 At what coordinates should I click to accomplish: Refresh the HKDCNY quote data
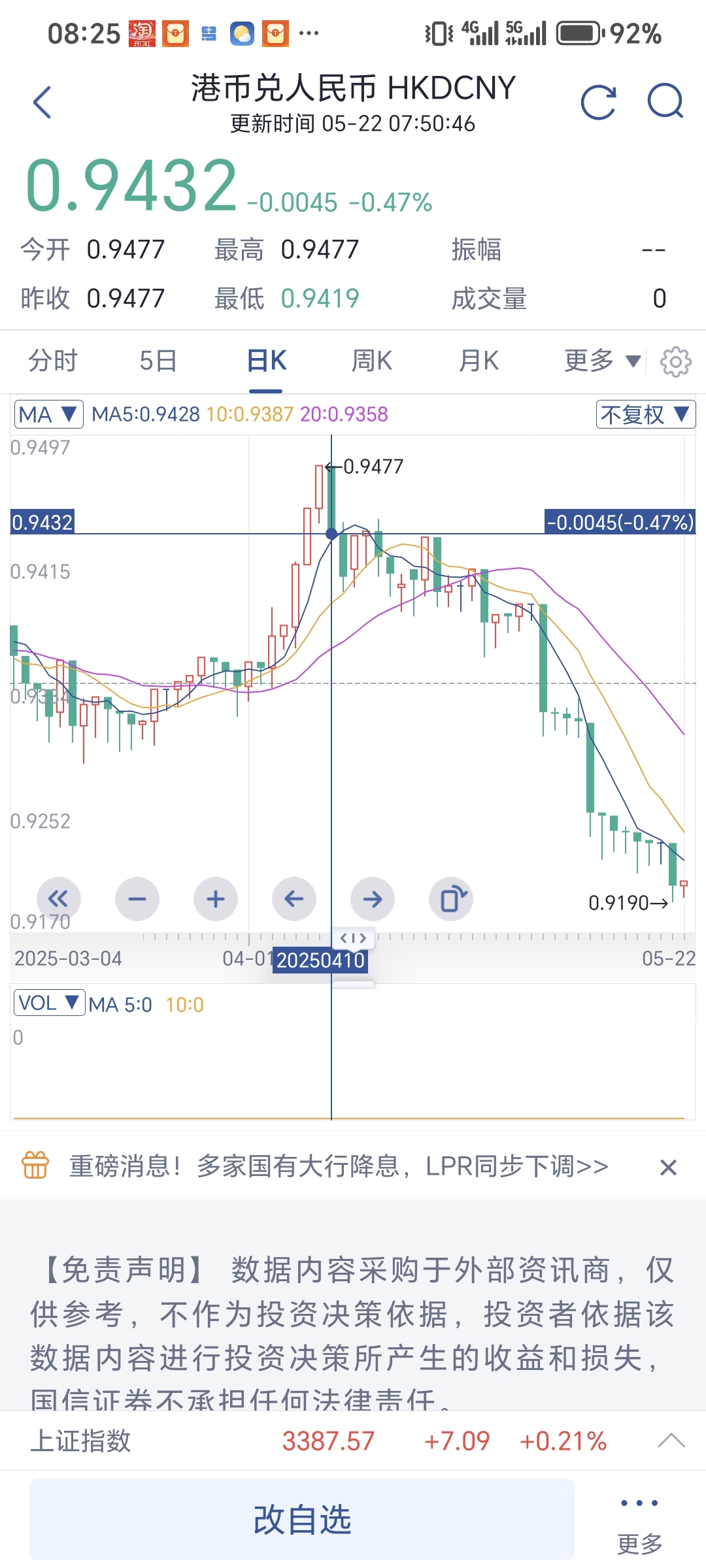tap(599, 102)
